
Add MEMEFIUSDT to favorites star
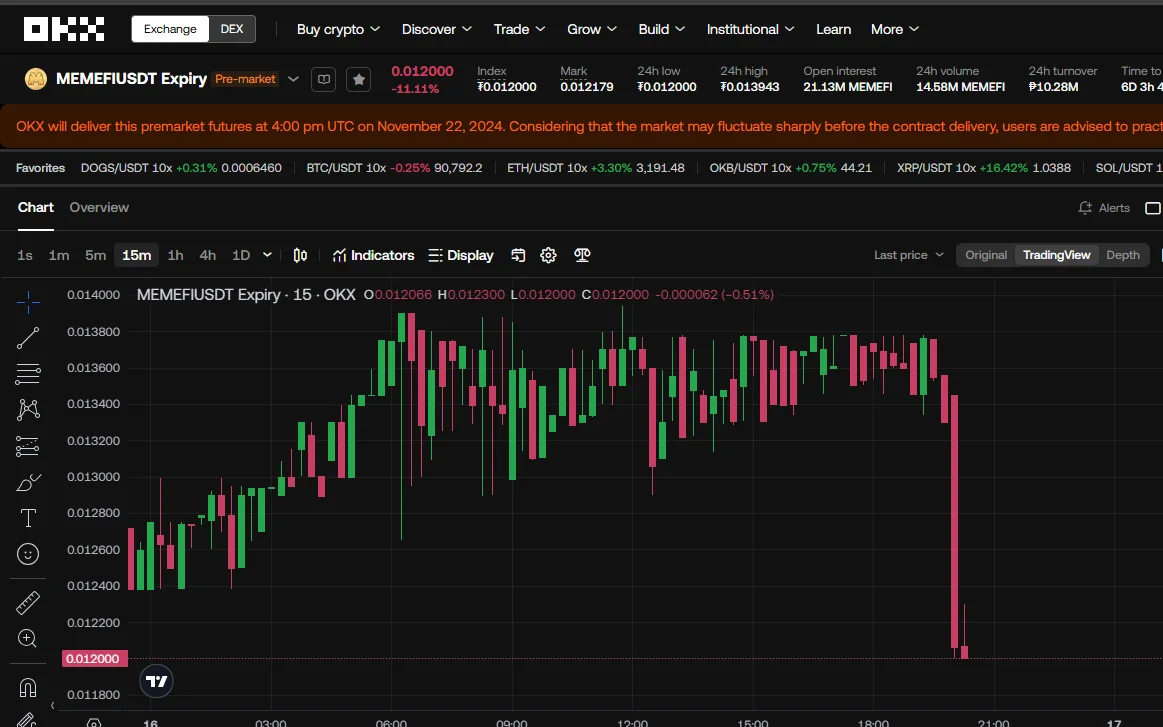tap(359, 79)
